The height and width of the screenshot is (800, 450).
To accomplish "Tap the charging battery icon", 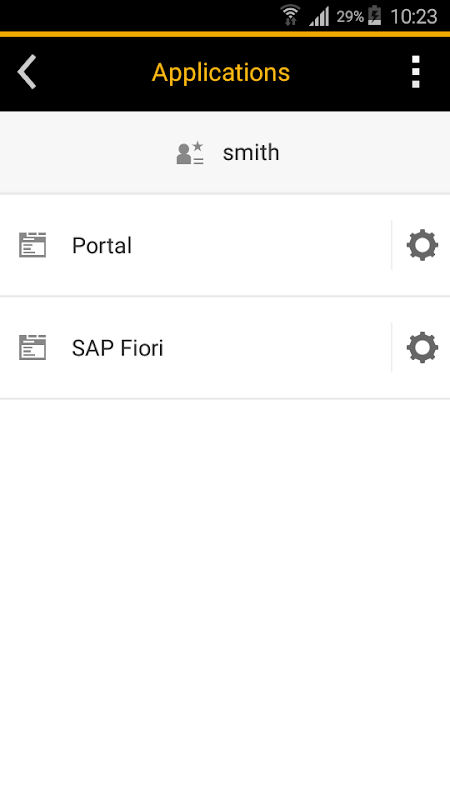I will pos(375,16).
